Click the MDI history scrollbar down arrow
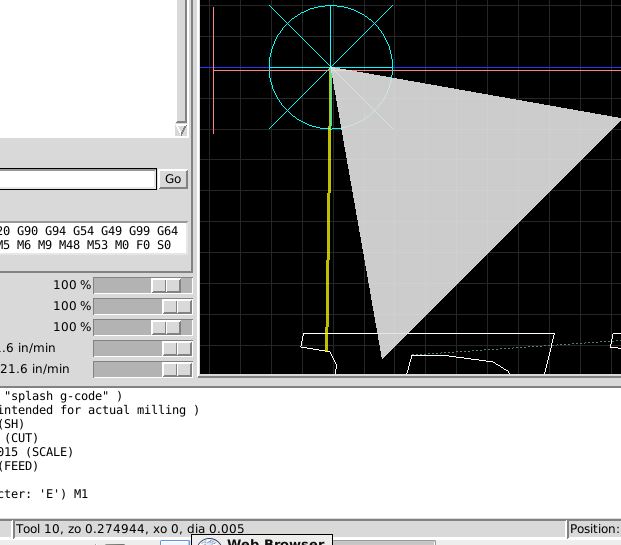621x545 pixels. click(x=181, y=130)
